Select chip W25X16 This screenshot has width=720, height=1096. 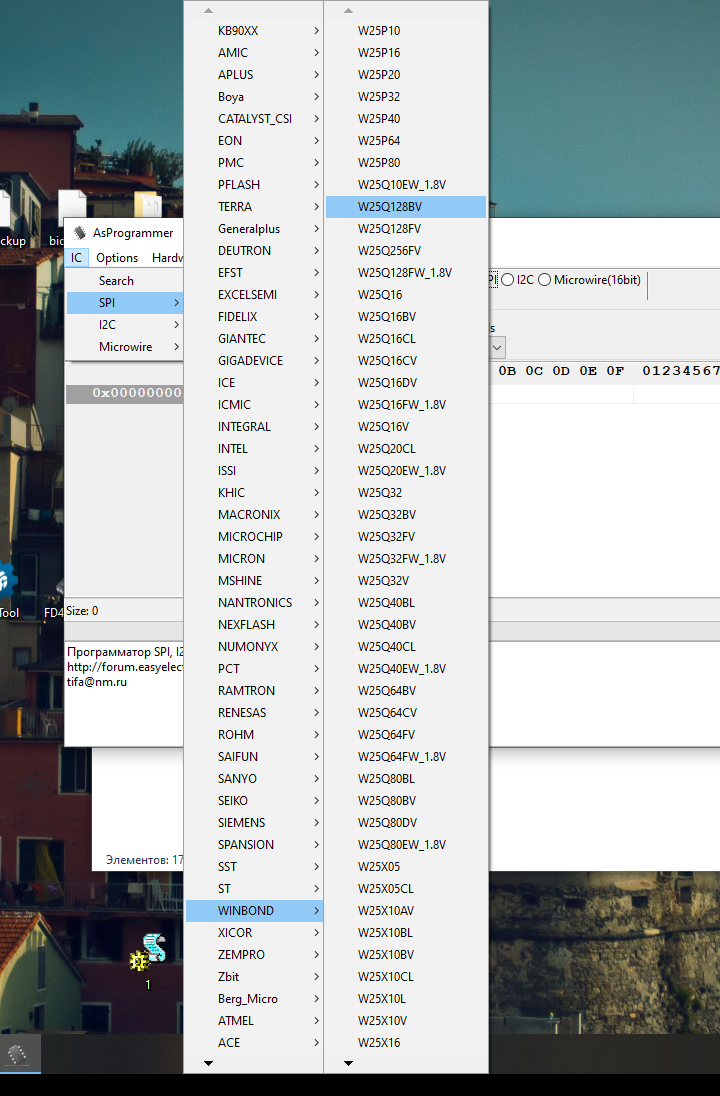[x=405, y=1043]
